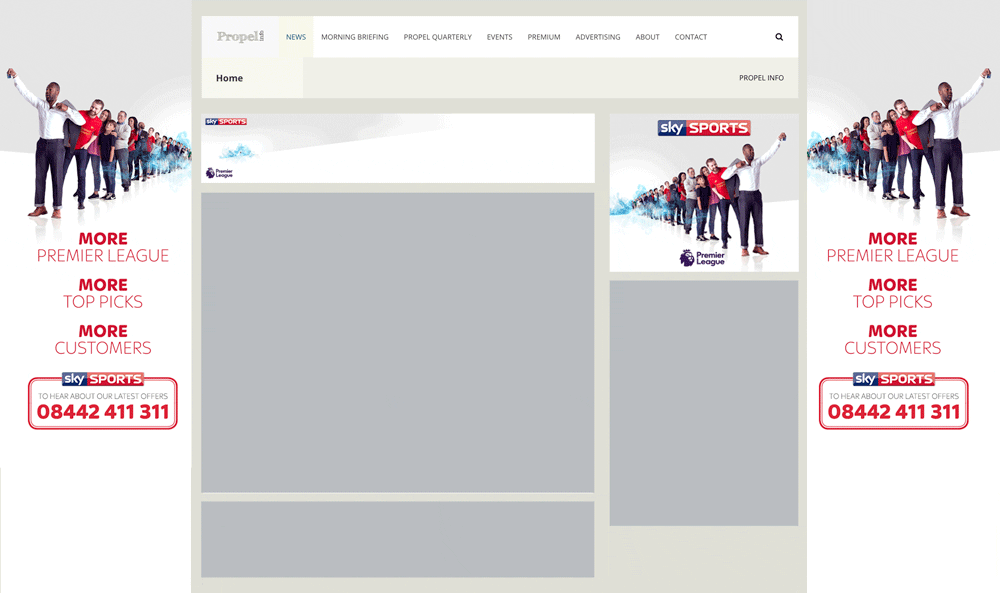This screenshot has width=1000, height=593.
Task: Go to Morning Briefing
Action: (355, 37)
